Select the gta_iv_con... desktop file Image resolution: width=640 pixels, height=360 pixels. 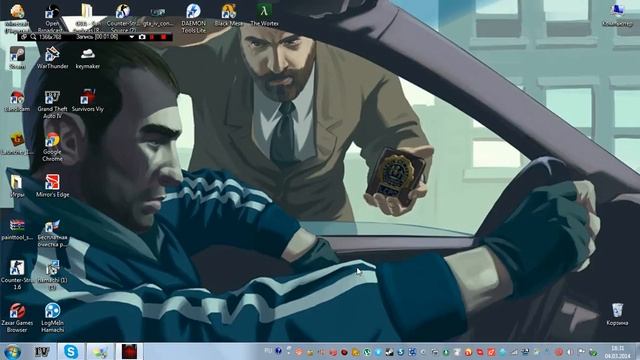158,17
